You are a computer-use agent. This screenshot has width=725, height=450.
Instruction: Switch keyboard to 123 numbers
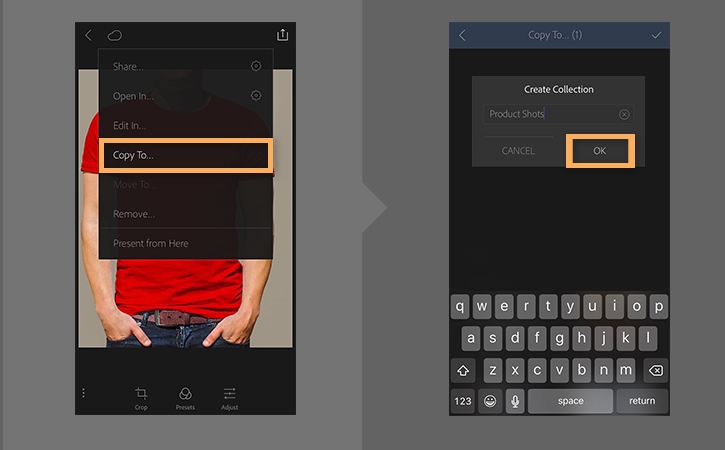[x=463, y=401]
